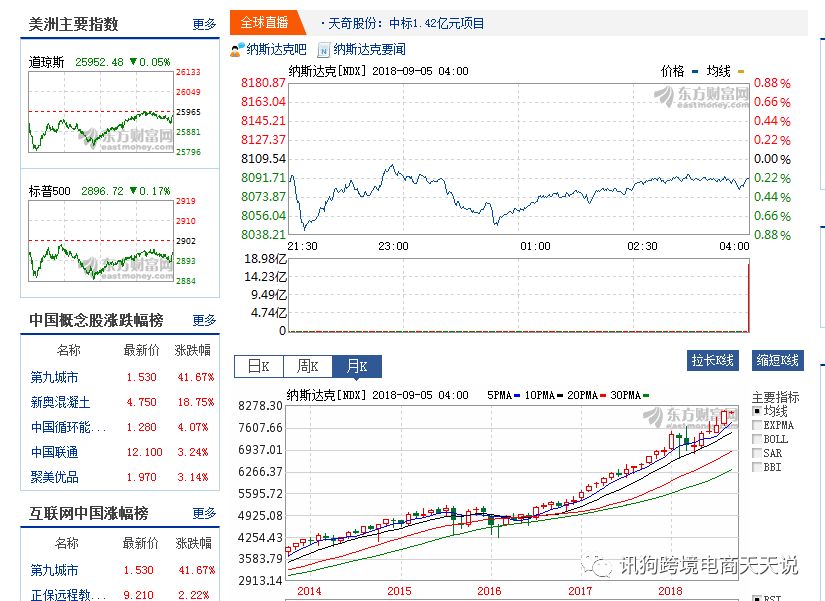Image resolution: width=825 pixels, height=601 pixels.
Task: Click the 30PMA legend color marker
Action: 646,395
